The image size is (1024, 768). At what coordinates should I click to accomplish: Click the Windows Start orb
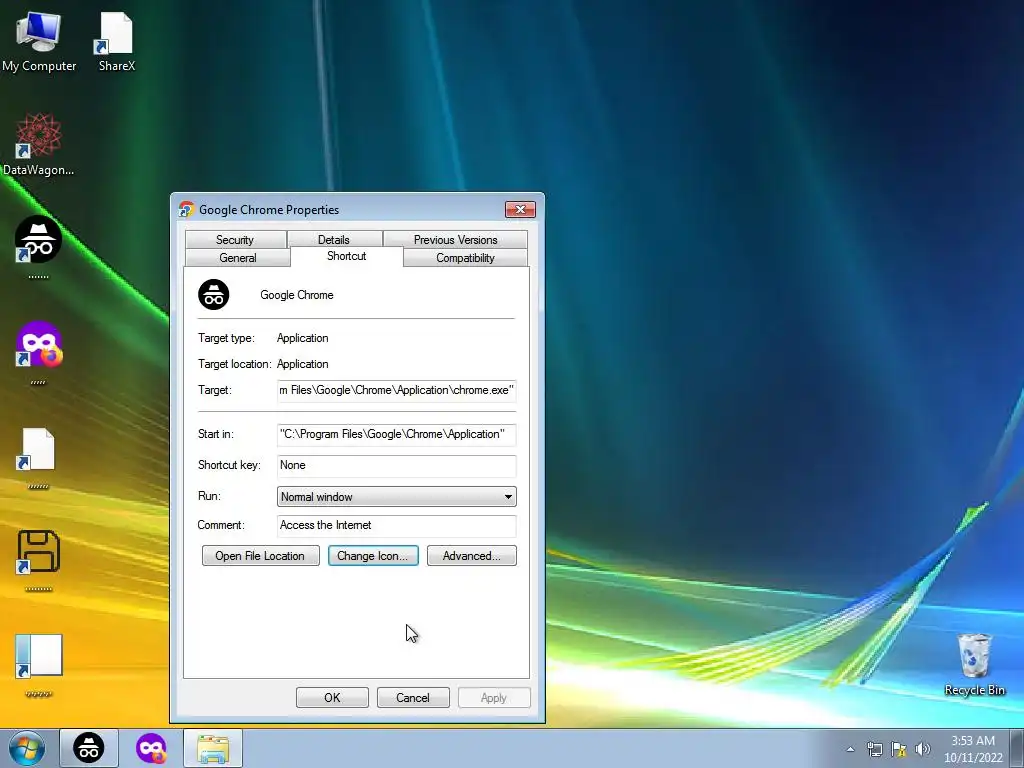tap(27, 748)
